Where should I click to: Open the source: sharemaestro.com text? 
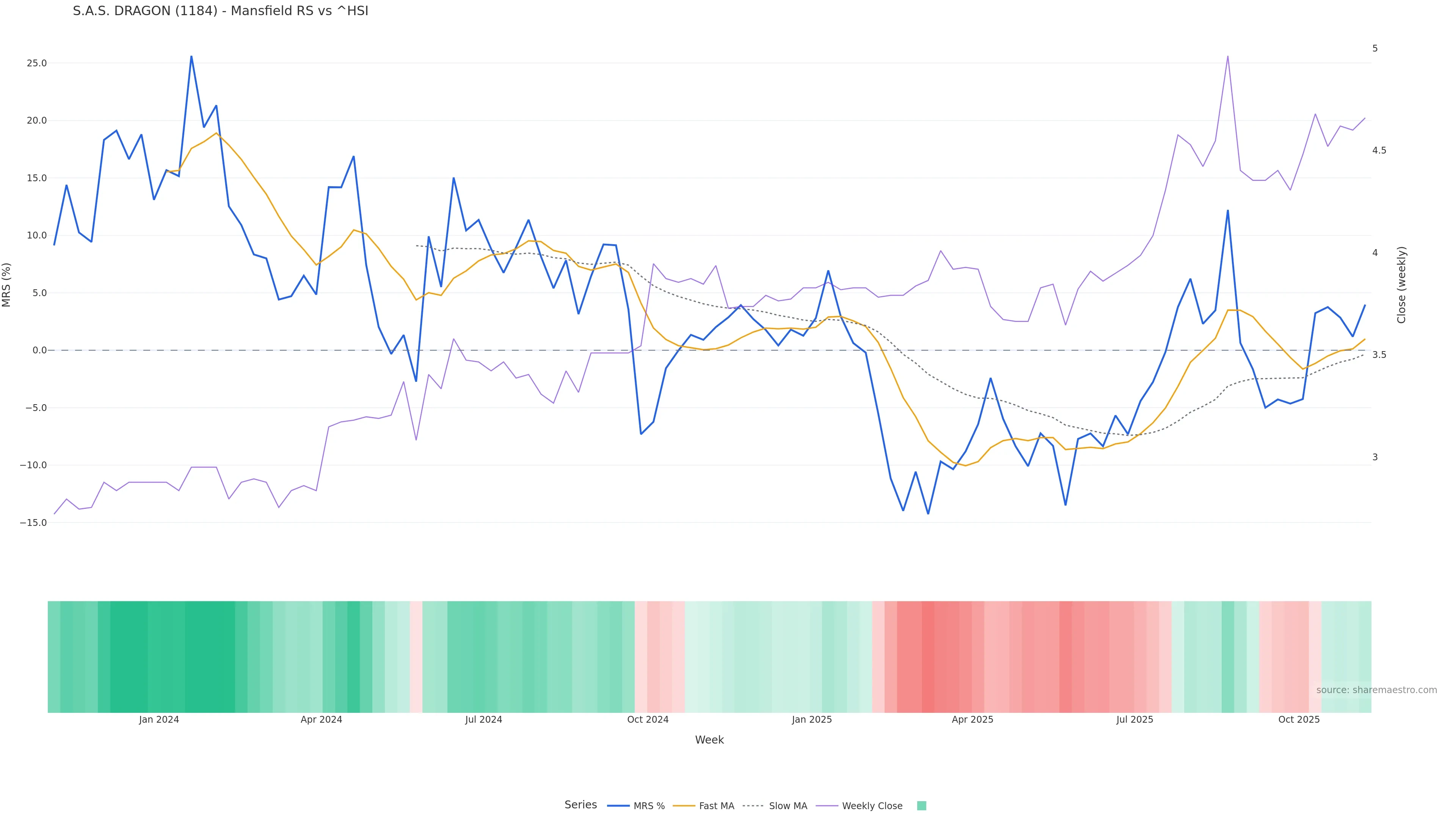[1376, 690]
